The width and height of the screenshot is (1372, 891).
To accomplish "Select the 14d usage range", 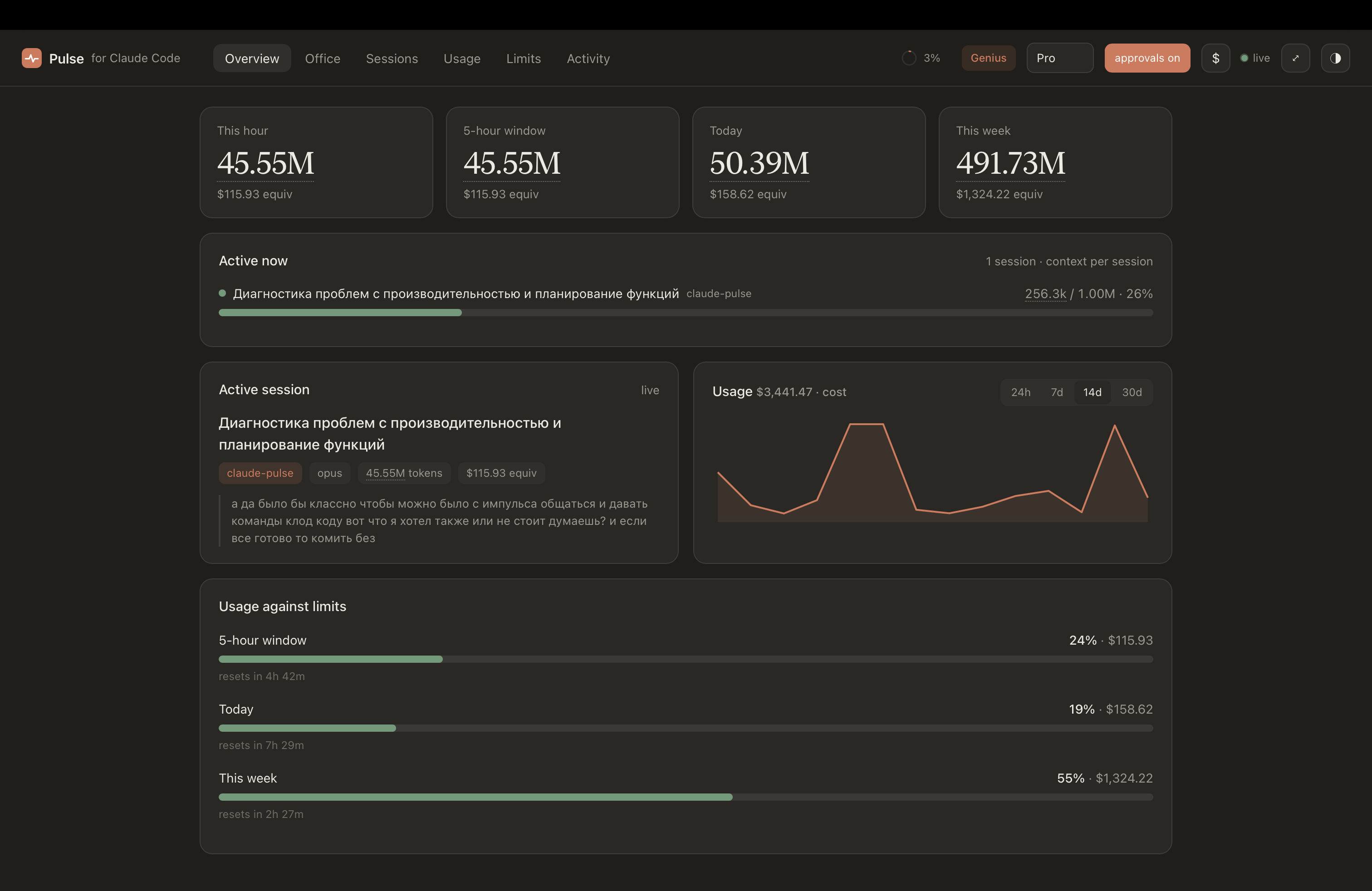I will coord(1092,392).
